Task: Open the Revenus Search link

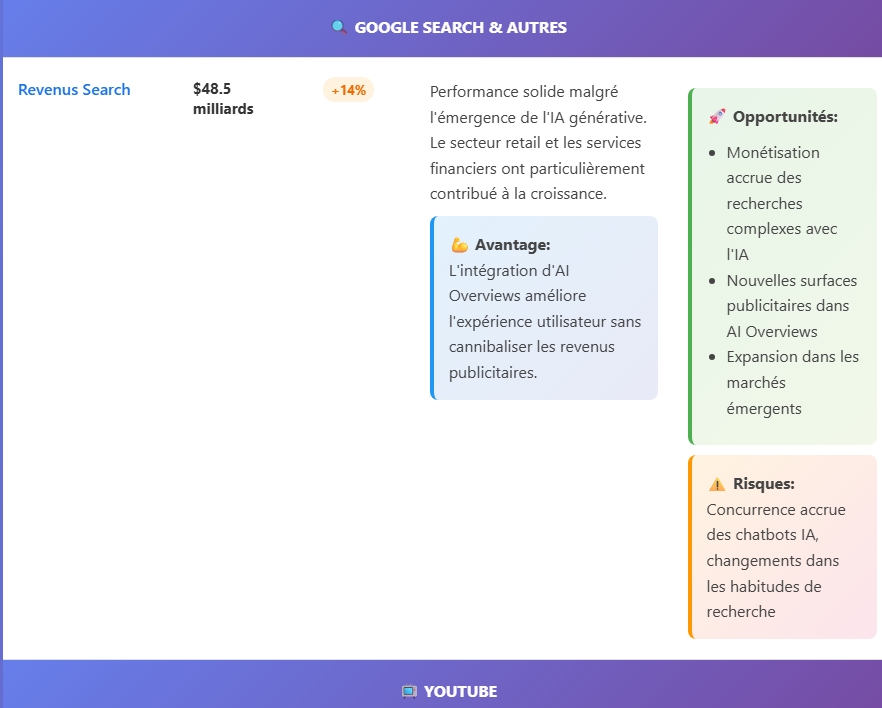Action: pyautogui.click(x=74, y=89)
